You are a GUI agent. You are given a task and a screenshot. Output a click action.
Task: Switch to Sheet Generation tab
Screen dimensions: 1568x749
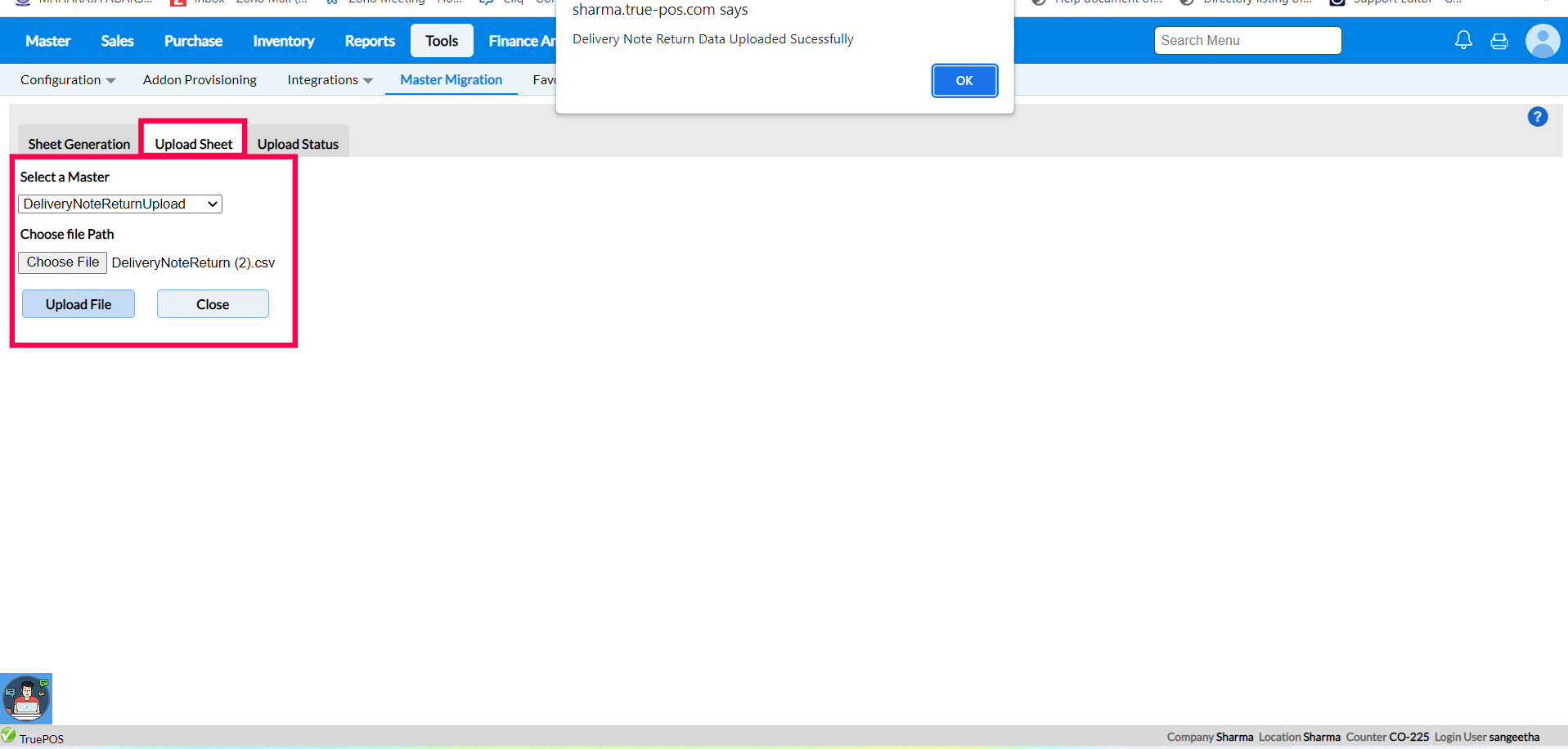79,144
